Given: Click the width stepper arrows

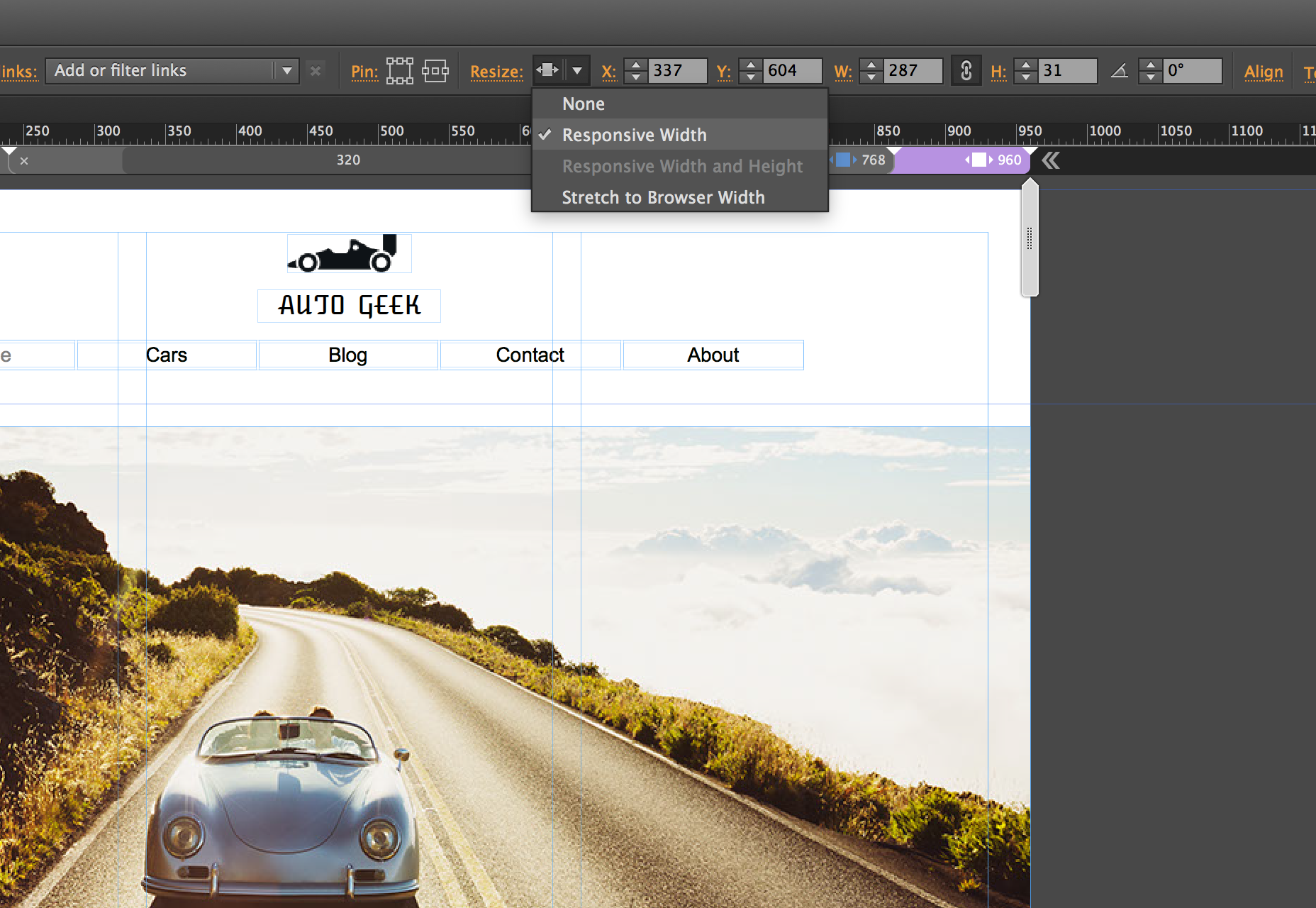Looking at the screenshot, I should point(871,70).
